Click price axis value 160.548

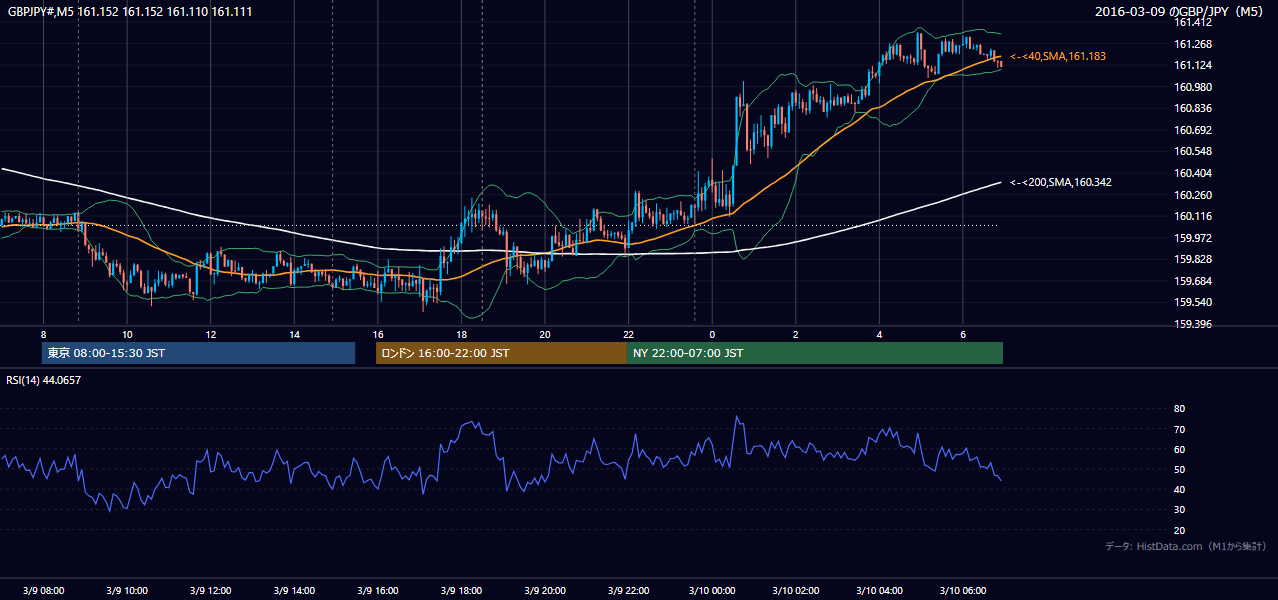[x=1192, y=152]
